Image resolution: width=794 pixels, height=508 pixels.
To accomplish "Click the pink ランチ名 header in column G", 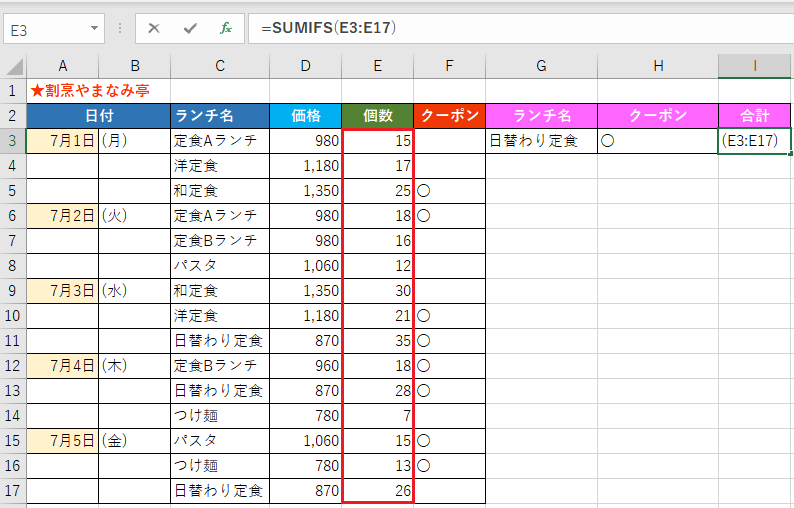I will 541,116.
